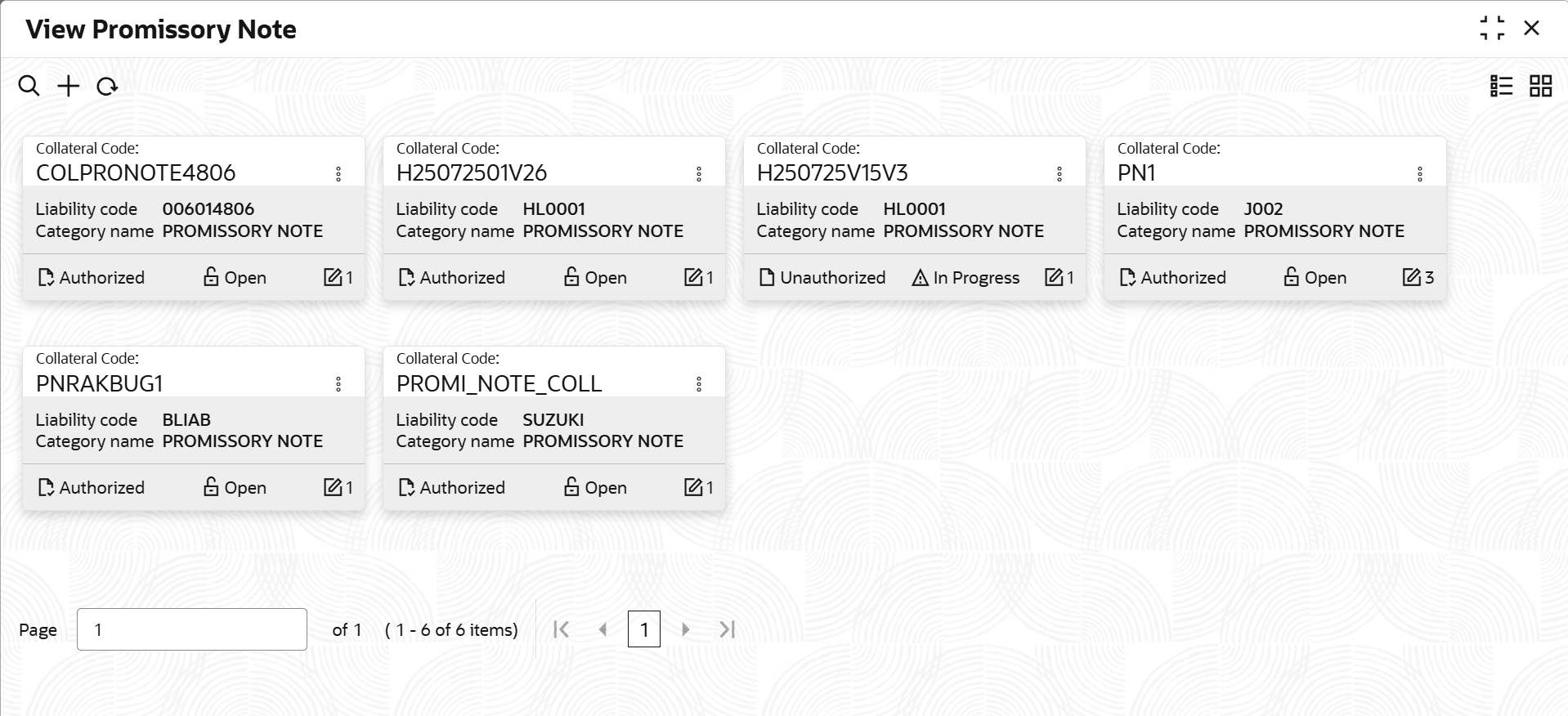Viewport: 1568px width, 716px height.
Task: Click the Authorized status icon on COLPRONOTE4806
Action: click(46, 277)
